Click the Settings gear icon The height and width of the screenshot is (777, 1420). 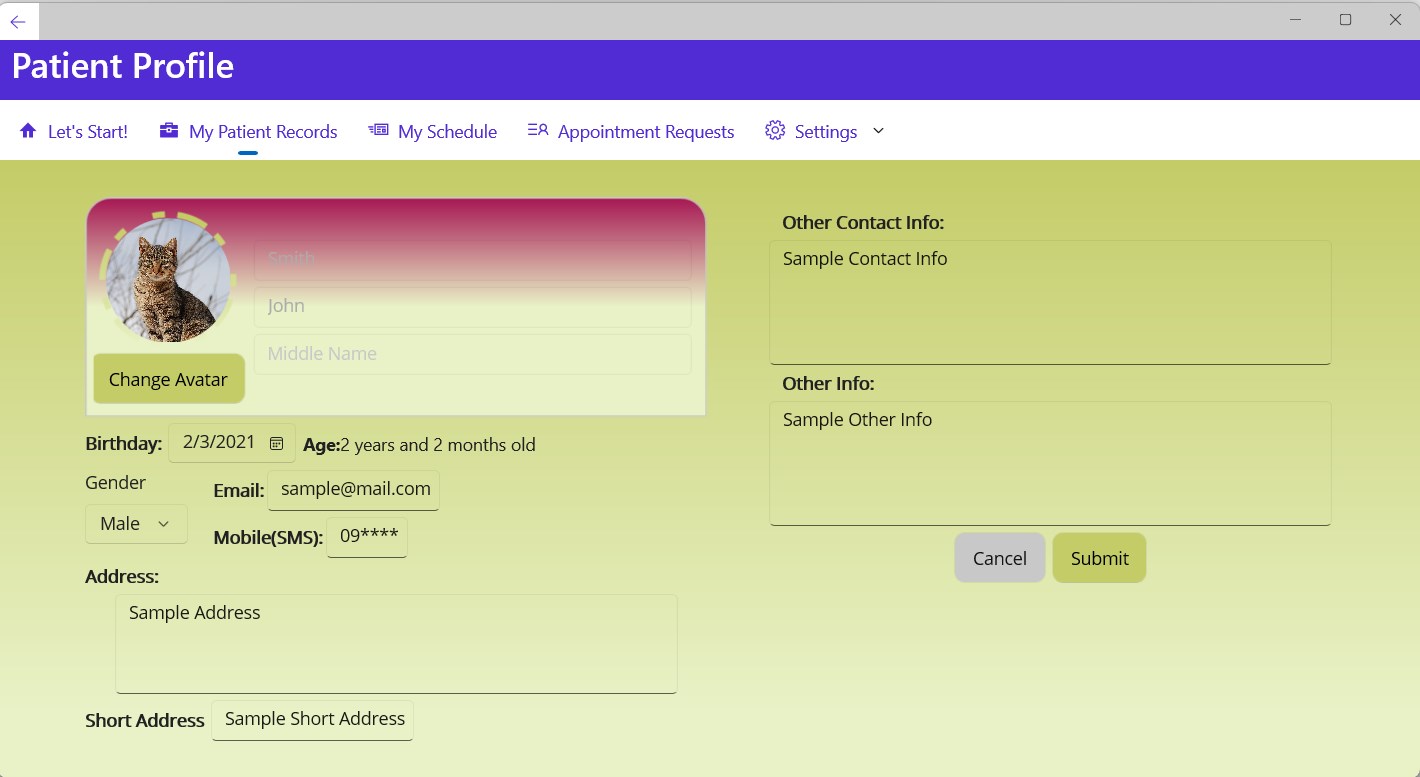coord(774,130)
